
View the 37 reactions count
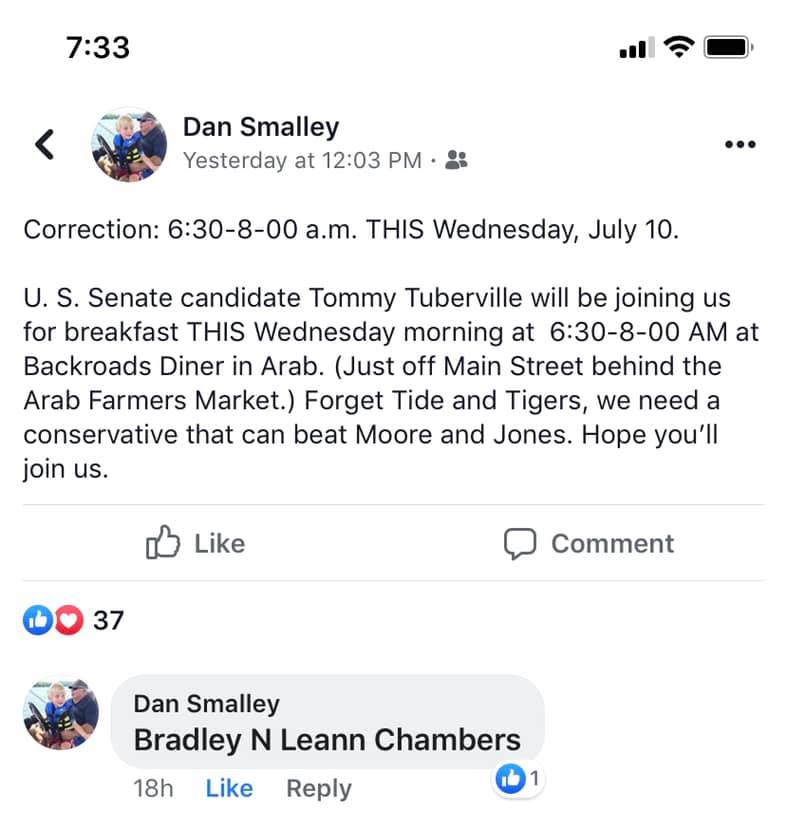[x=108, y=620]
